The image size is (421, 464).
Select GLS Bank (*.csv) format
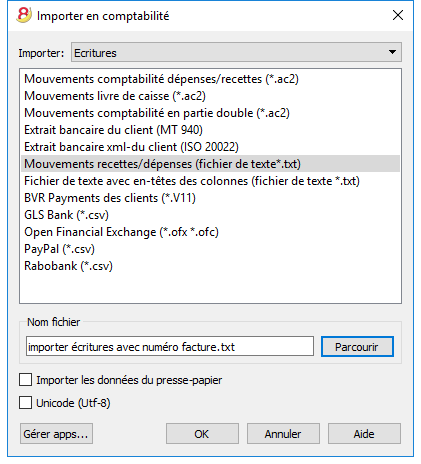coord(66,215)
